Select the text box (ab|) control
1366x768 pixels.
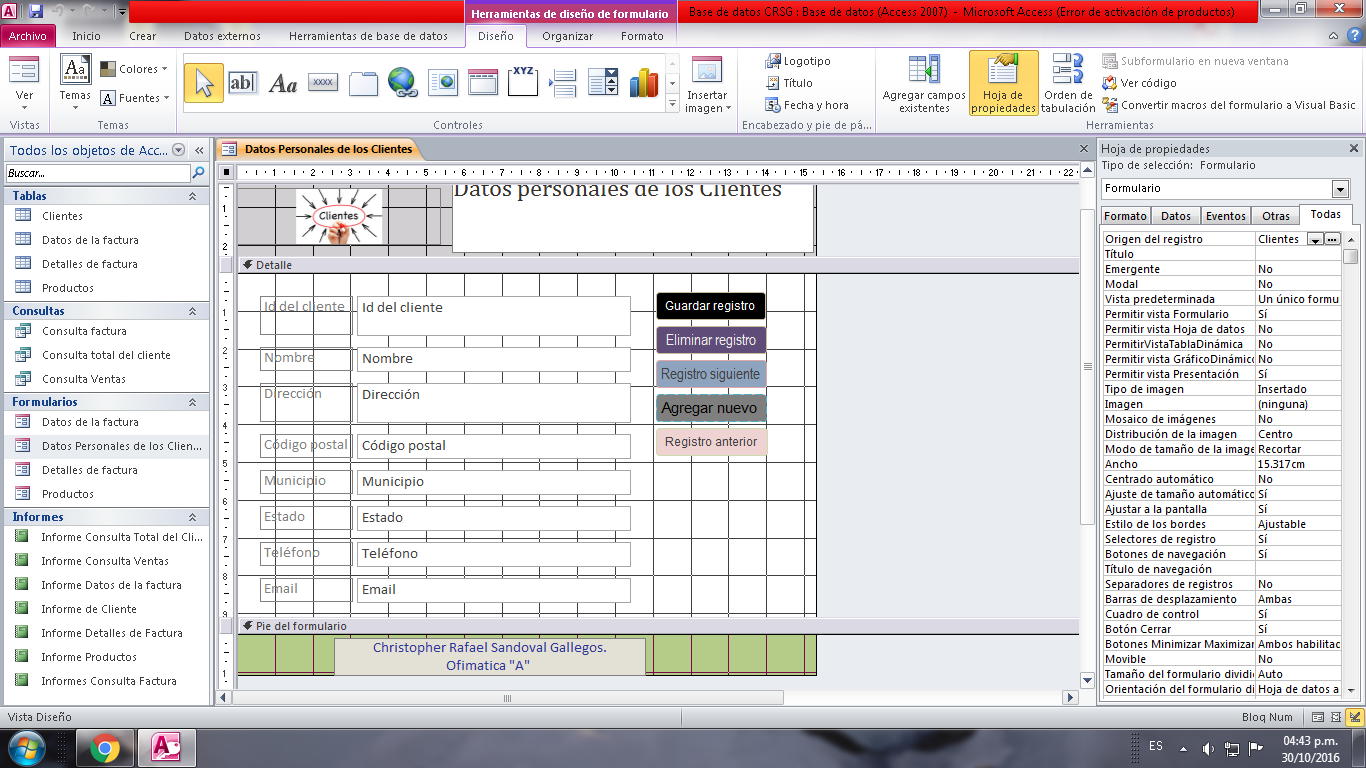click(242, 82)
